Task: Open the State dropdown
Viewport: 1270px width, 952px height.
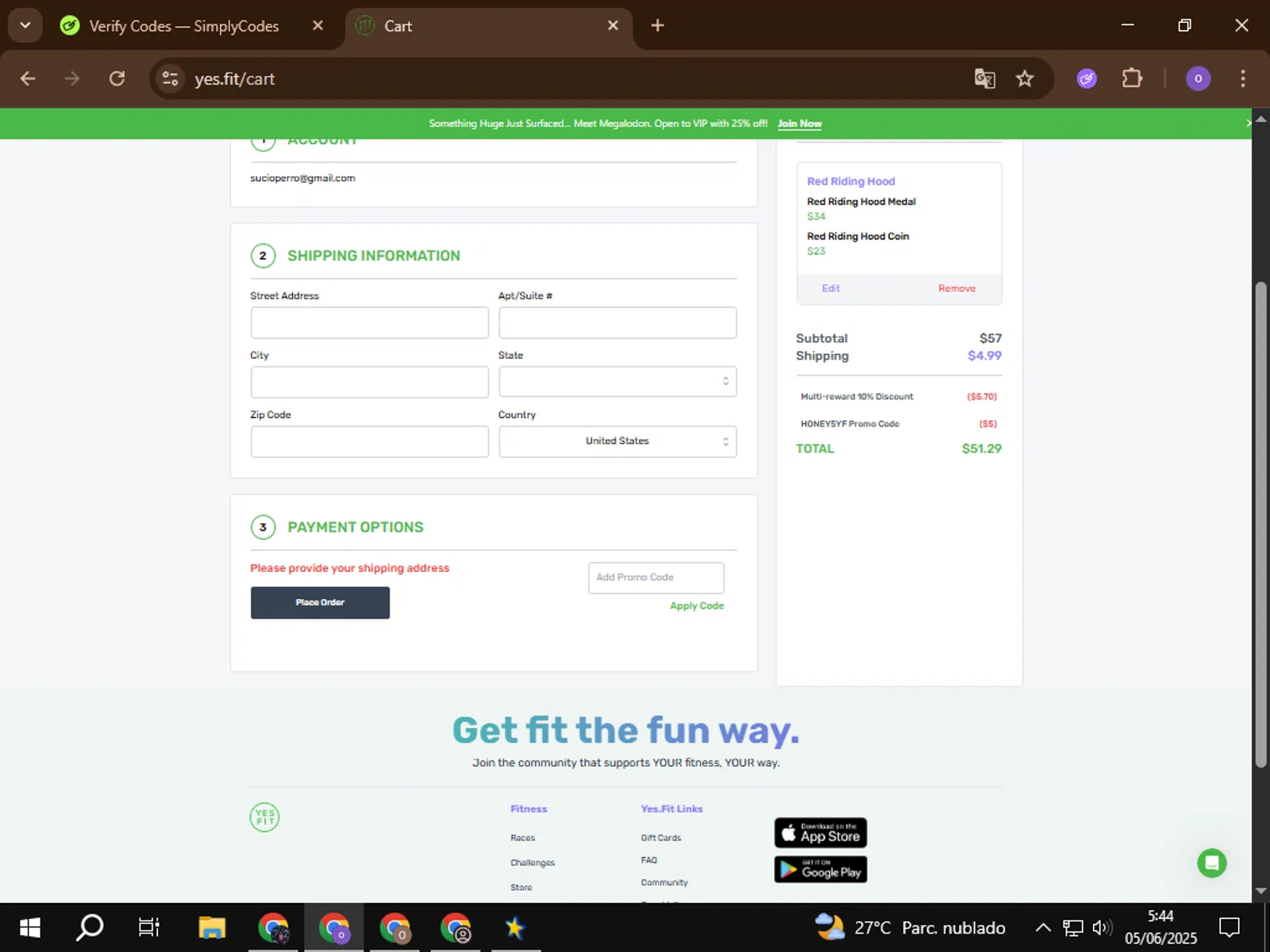Action: click(x=617, y=382)
